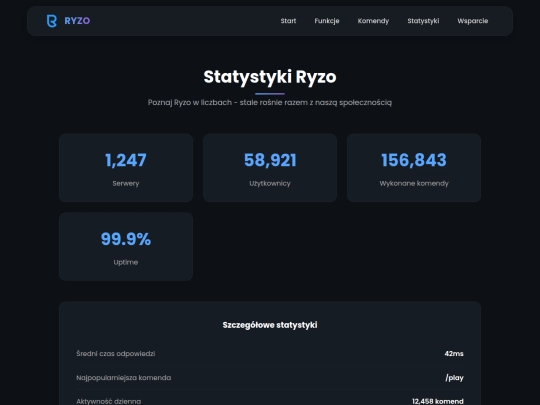This screenshot has width=540, height=405.
Task: Select the 12,458 komend value
Action: [438, 401]
